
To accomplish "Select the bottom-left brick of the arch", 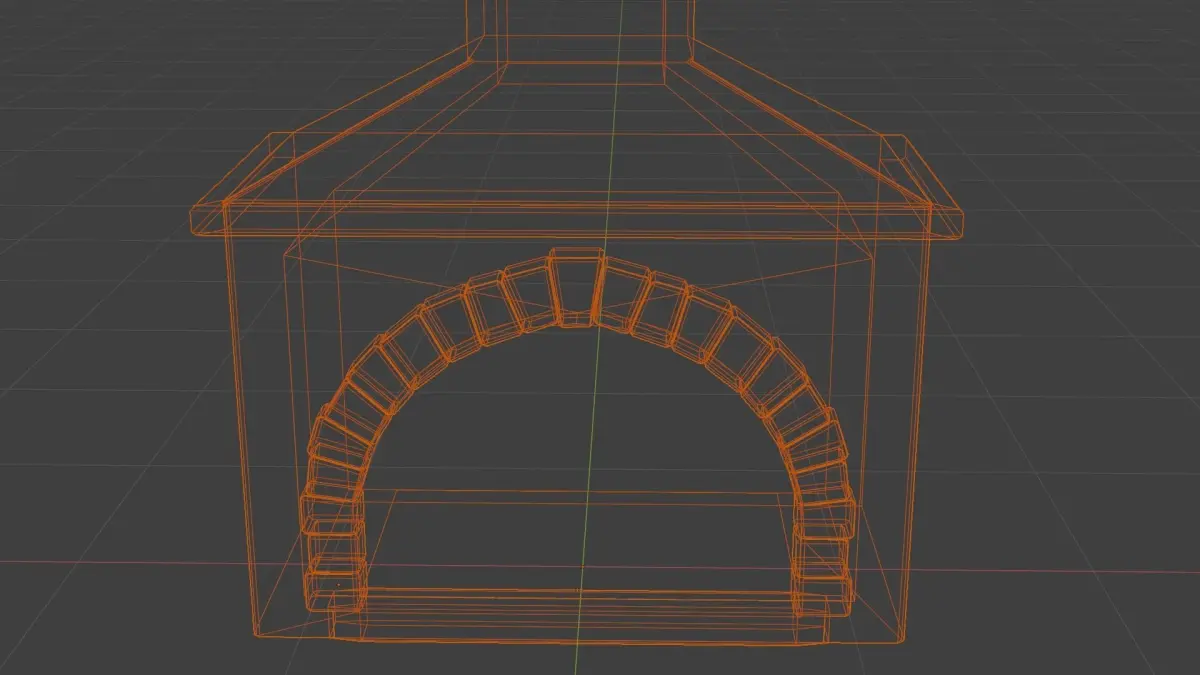I will click(x=335, y=584).
